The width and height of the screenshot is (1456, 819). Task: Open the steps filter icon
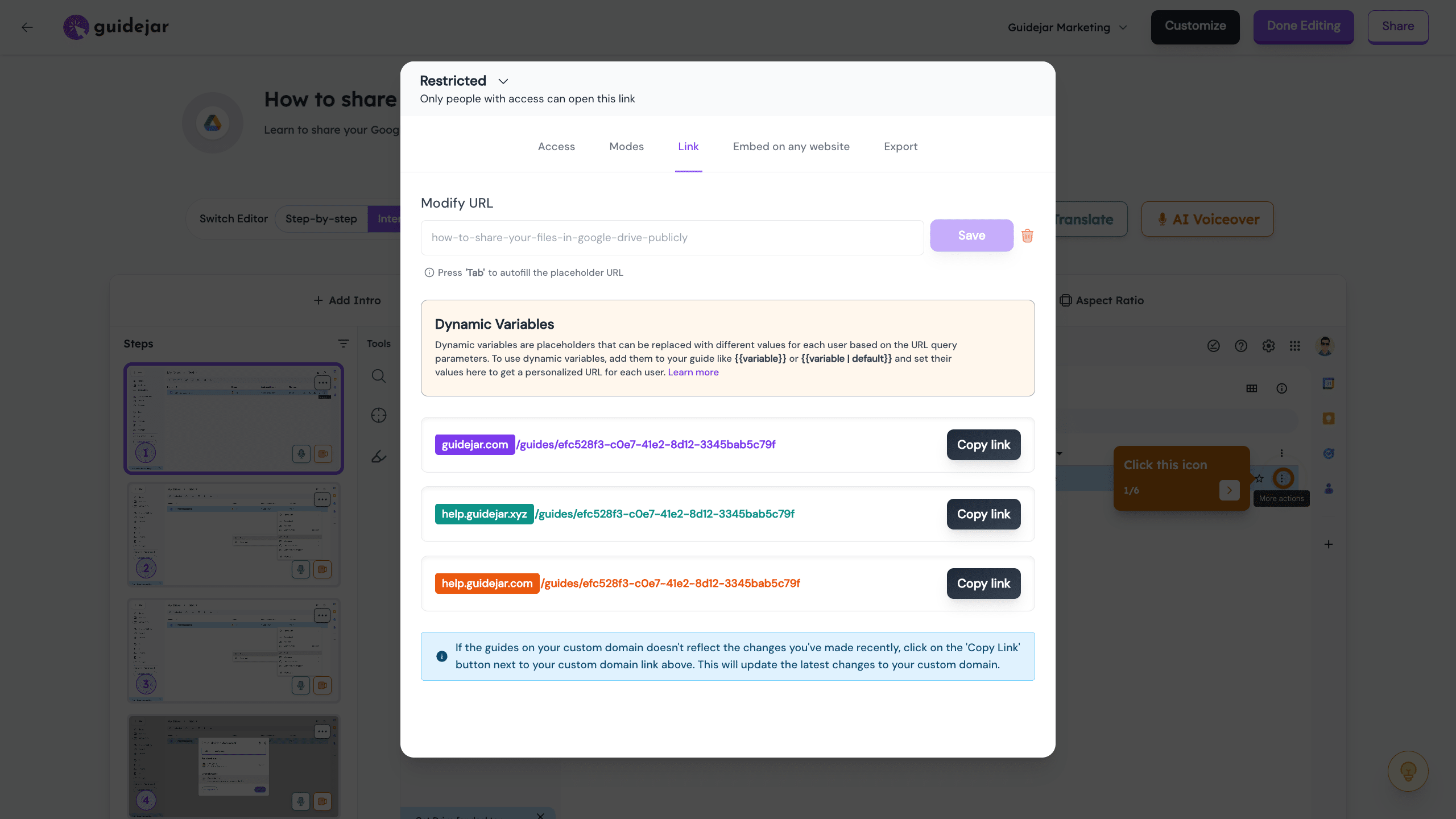[x=343, y=344]
